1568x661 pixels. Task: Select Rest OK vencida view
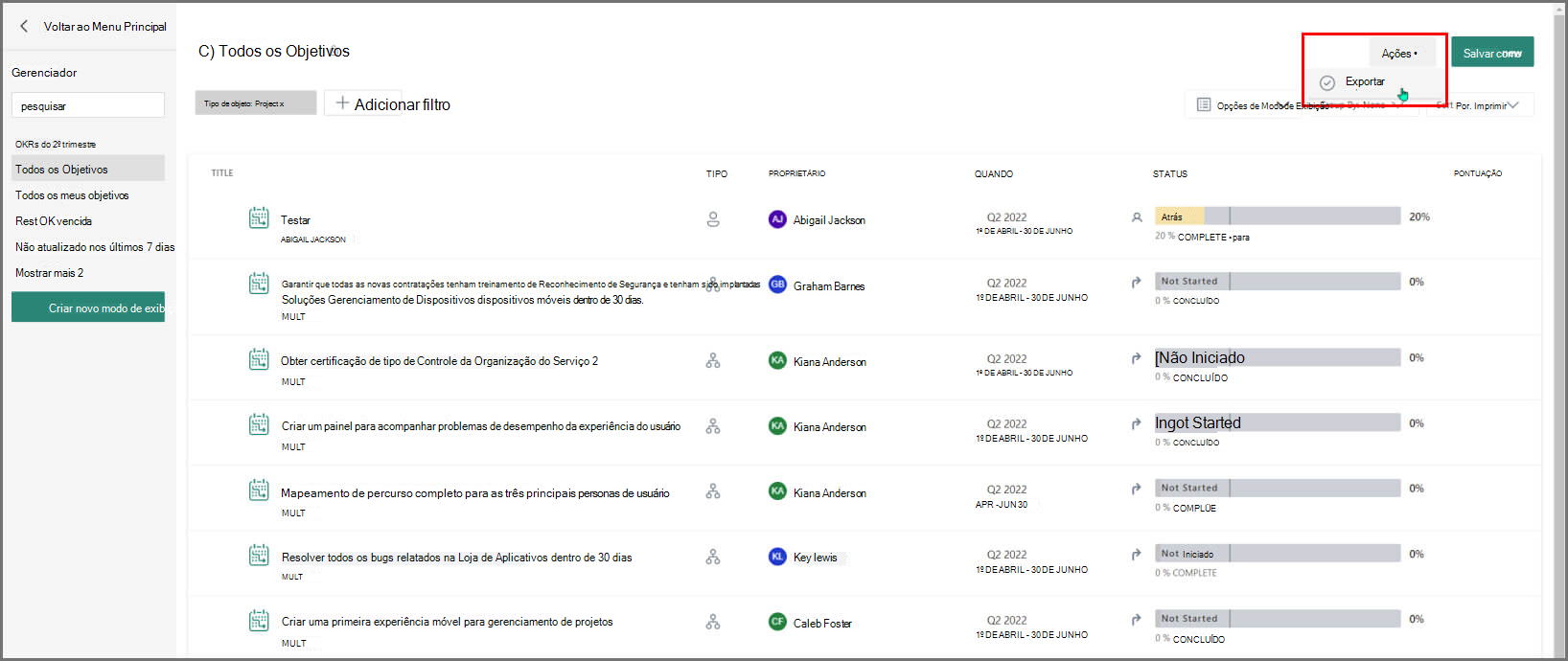pyautogui.click(x=54, y=221)
